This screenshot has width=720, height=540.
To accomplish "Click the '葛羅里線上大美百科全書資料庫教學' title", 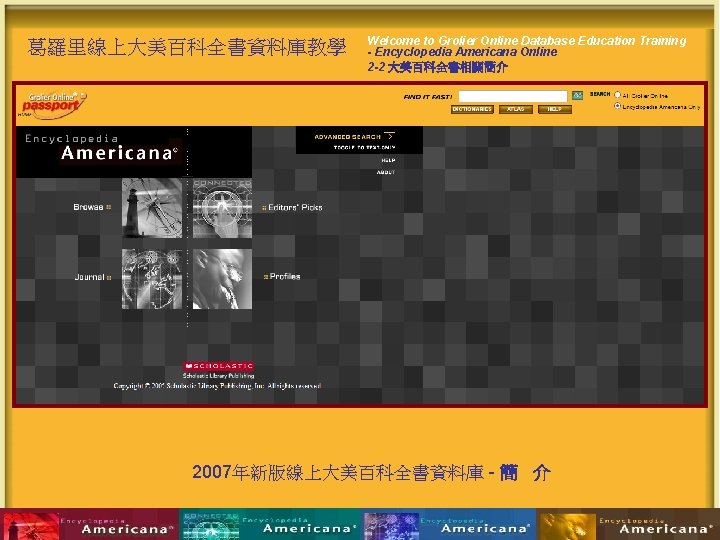I will 186,47.
